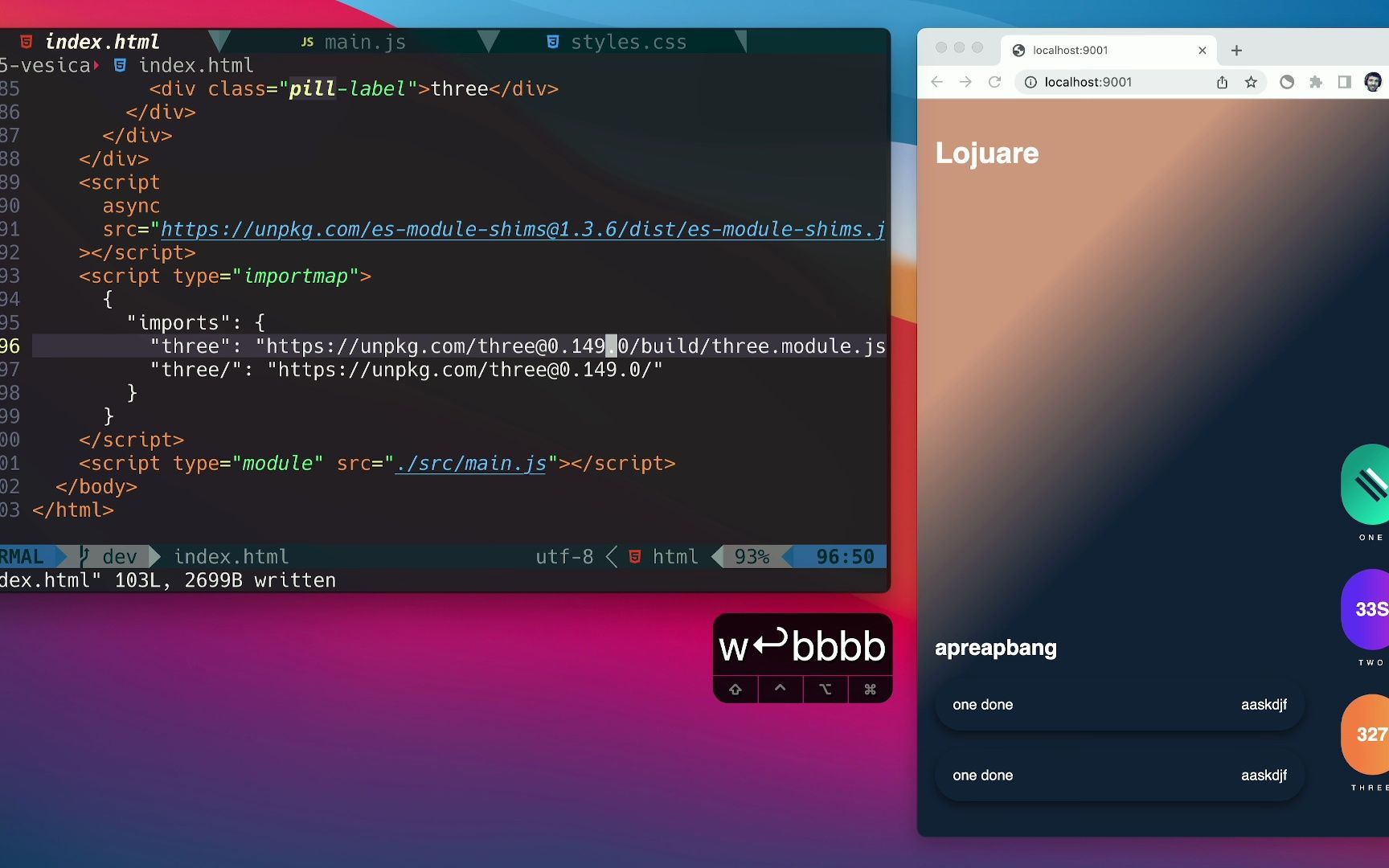Click the orange pill labeled THREE
This screenshot has height=868, width=1389.
(1366, 735)
